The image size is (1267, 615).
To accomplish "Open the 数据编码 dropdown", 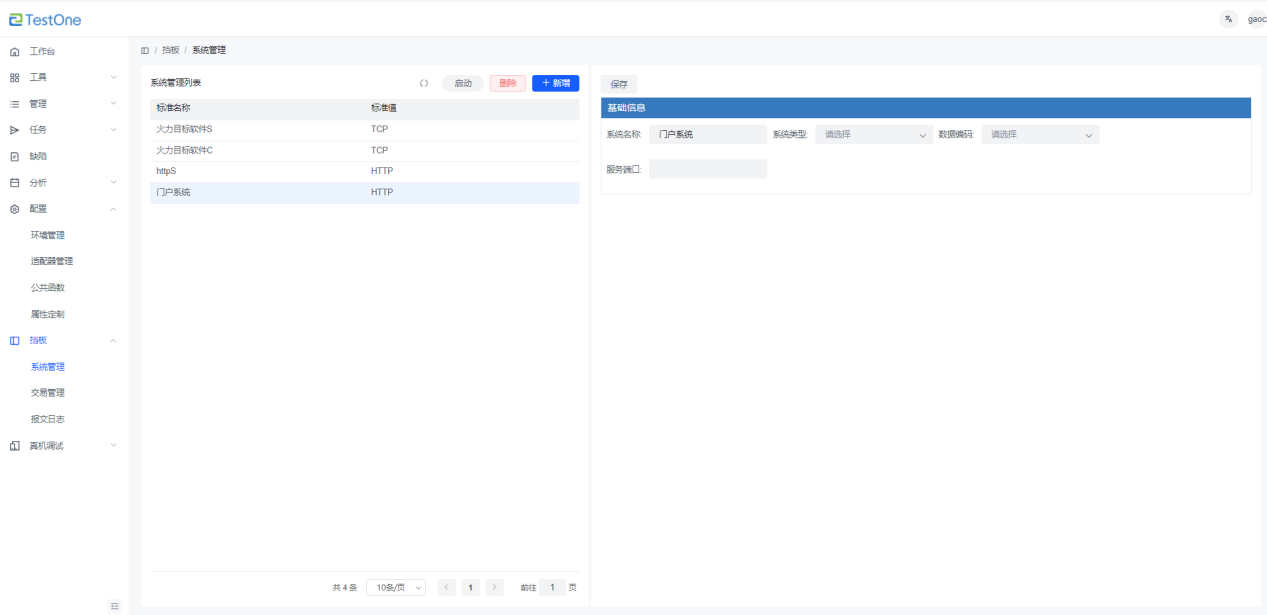I will pyautogui.click(x=1040, y=134).
